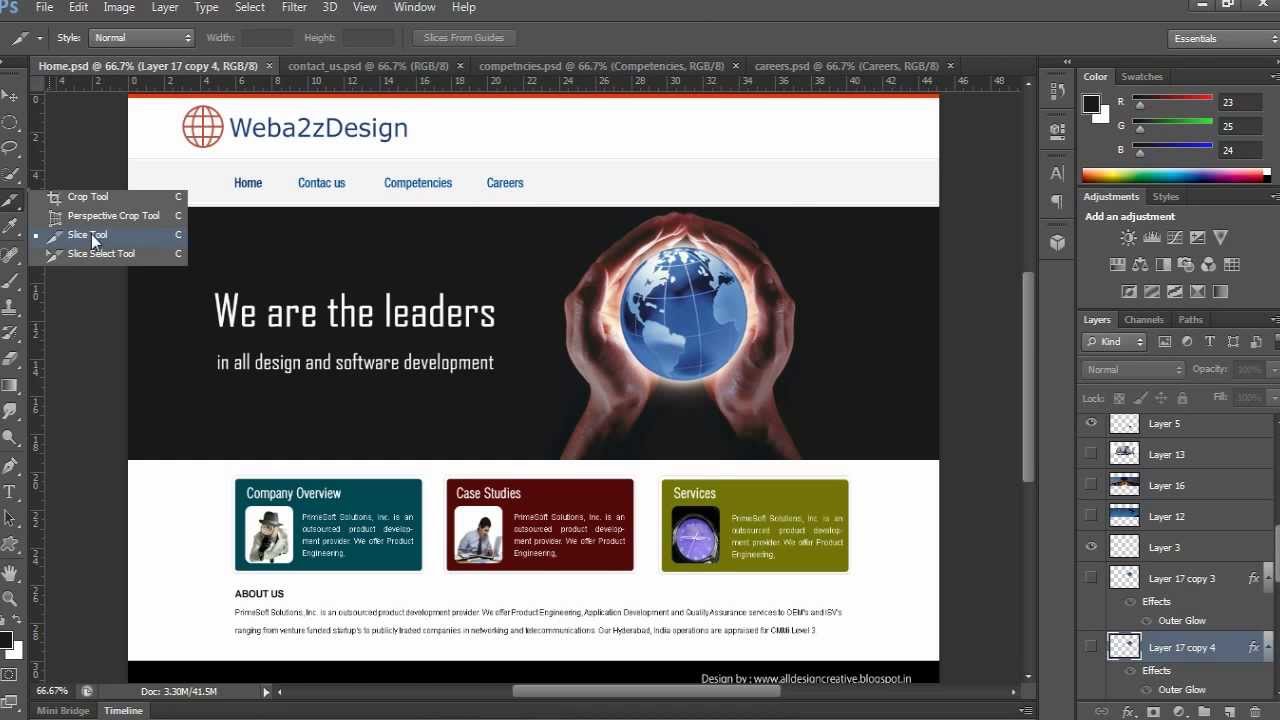Select the Zoom tool
Image resolution: width=1280 pixels, height=720 pixels.
point(10,599)
